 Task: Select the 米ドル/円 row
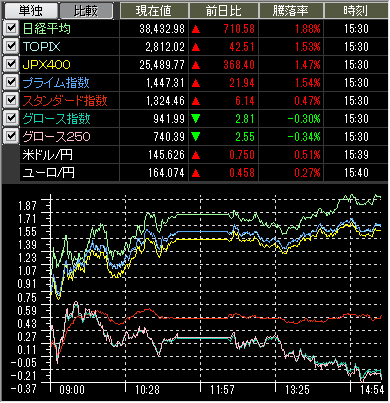(x=204, y=155)
